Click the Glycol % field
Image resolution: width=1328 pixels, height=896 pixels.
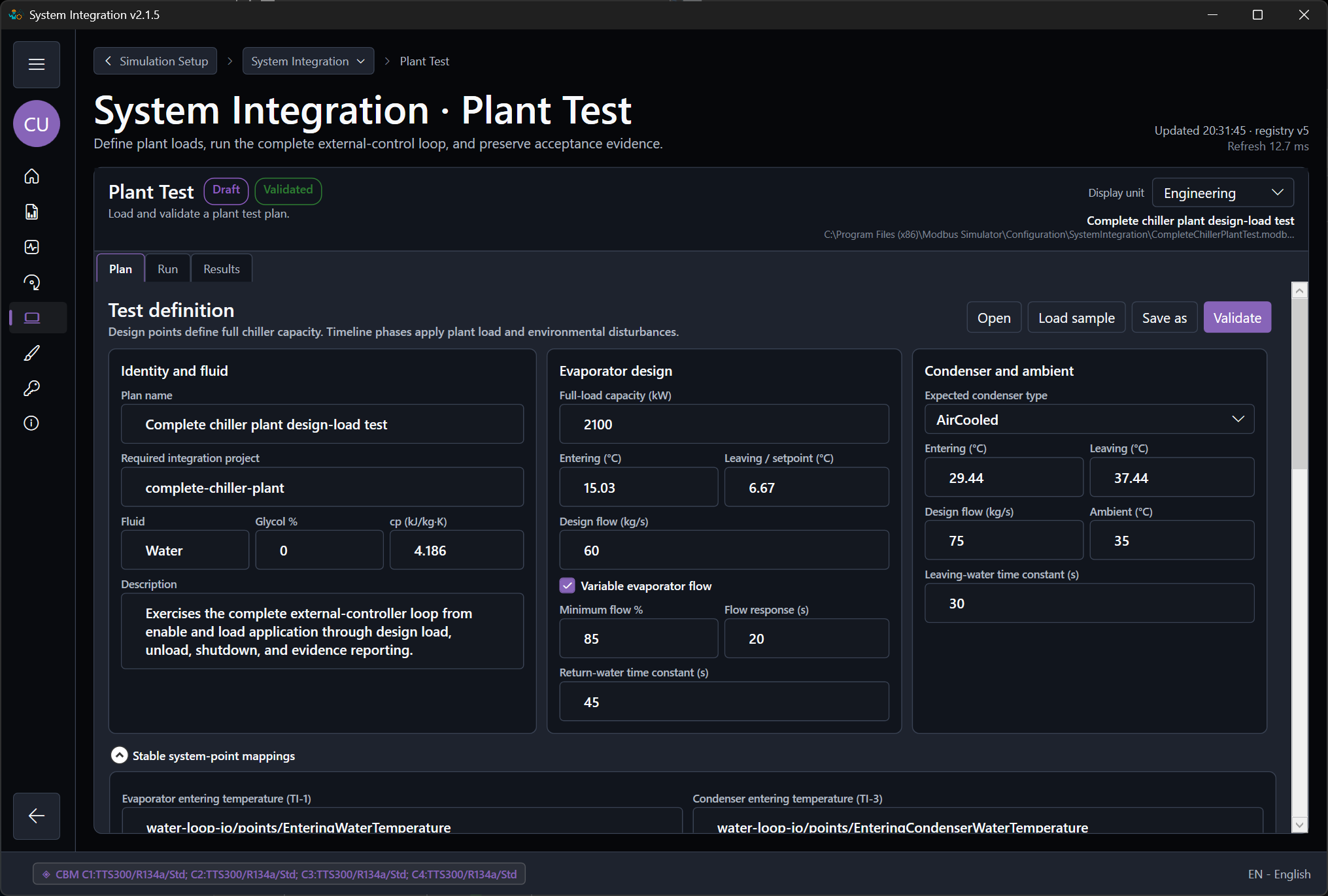coord(319,550)
